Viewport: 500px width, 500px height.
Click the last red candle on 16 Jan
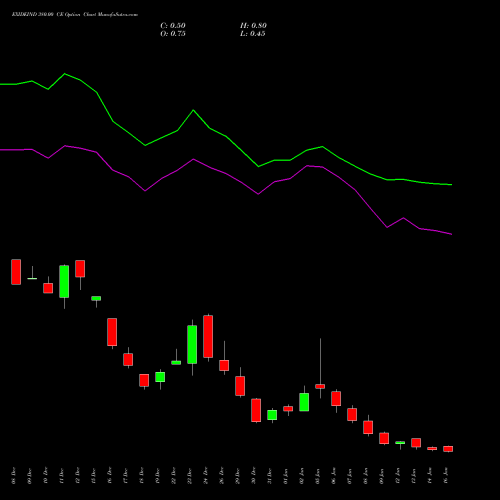coord(448,449)
